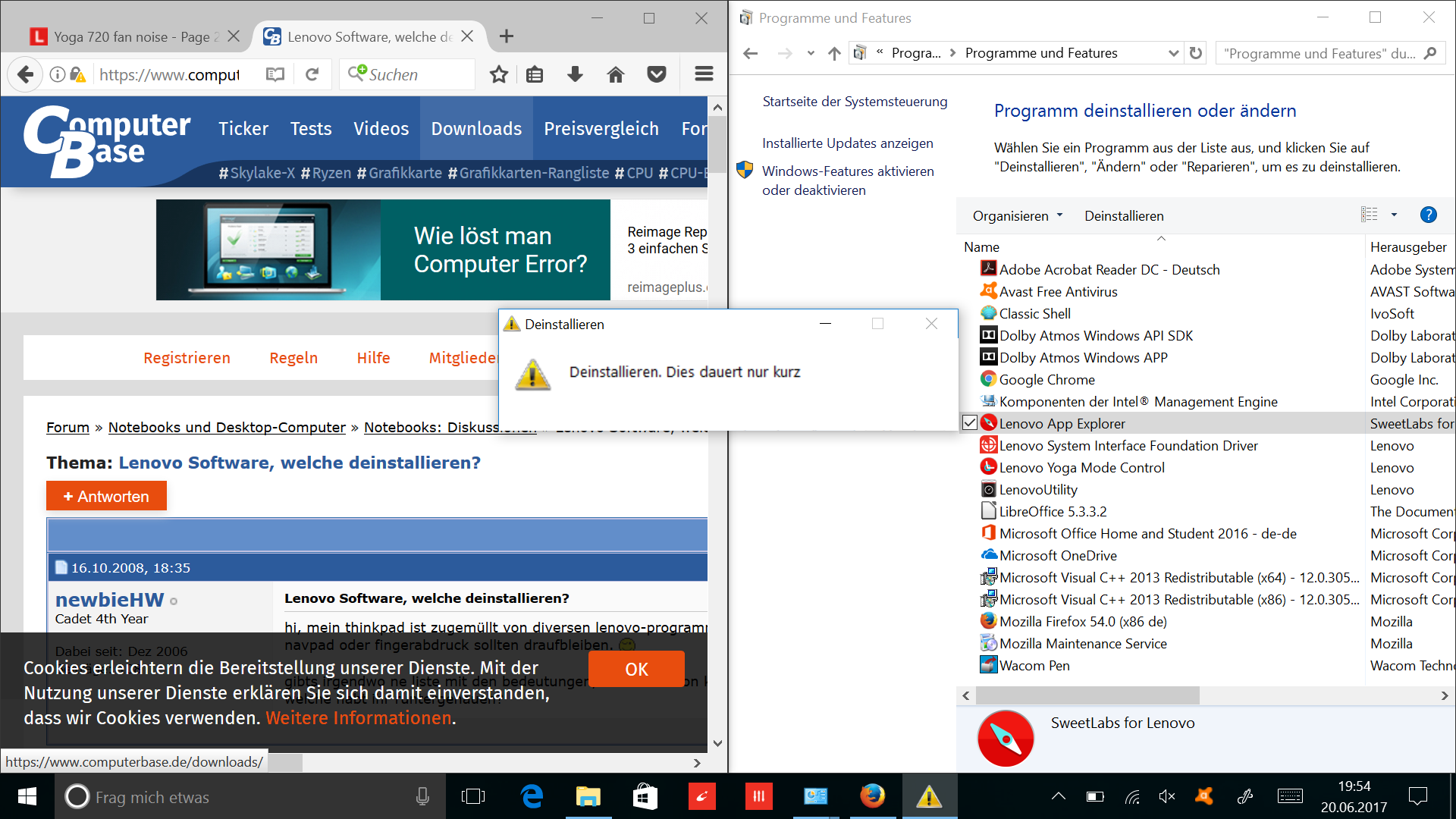Image resolution: width=1456 pixels, height=819 pixels.
Task: Close the Yoga 720 fan noise tab
Action: point(234,36)
